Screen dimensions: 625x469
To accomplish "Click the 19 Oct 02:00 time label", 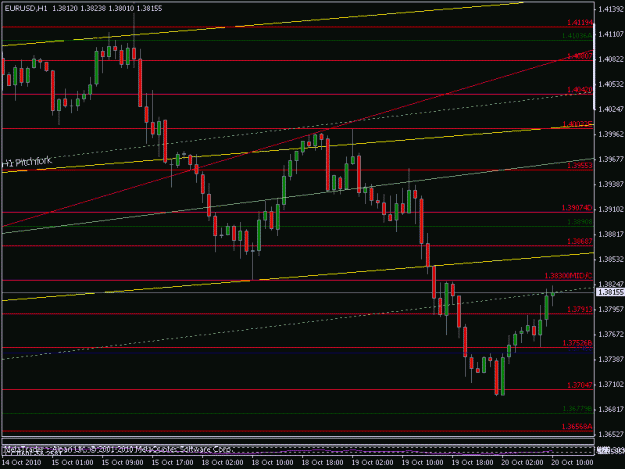I will click(372, 462).
